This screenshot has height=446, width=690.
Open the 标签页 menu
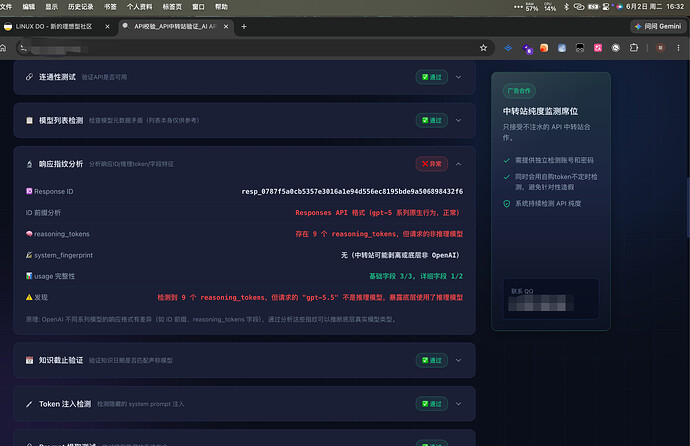coord(172,7)
